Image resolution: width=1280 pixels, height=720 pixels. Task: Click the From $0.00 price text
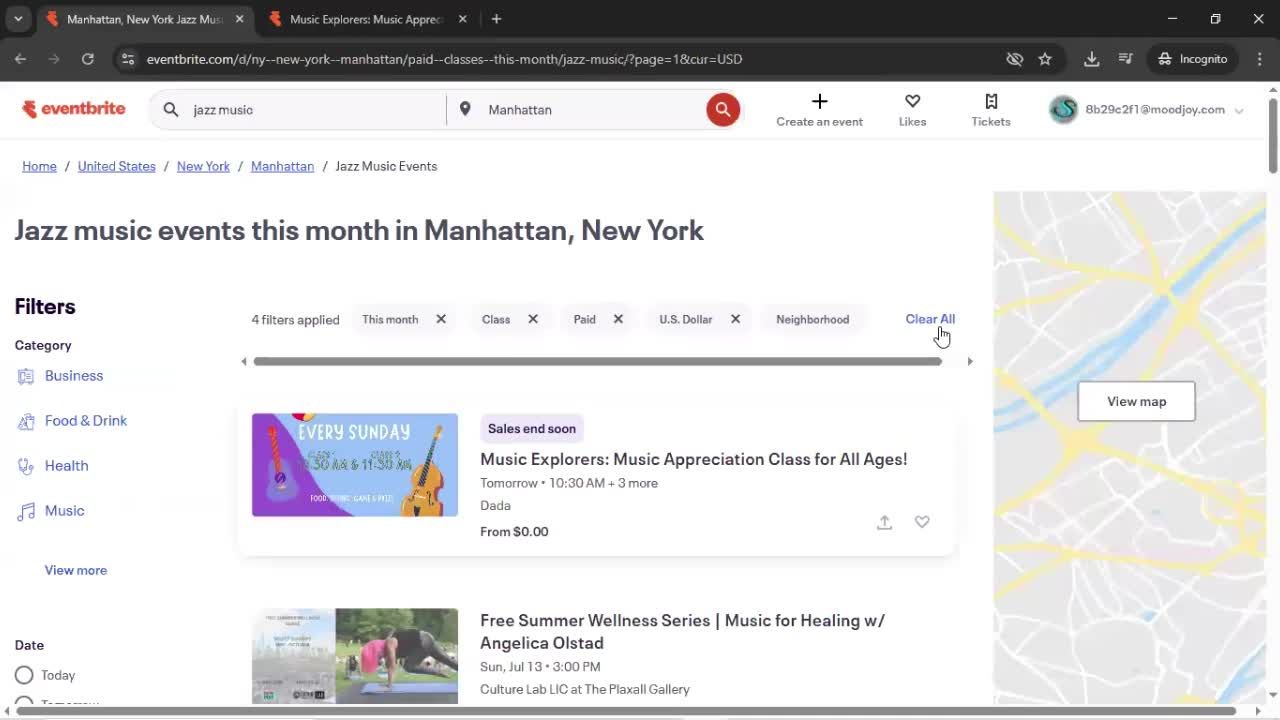pos(514,532)
